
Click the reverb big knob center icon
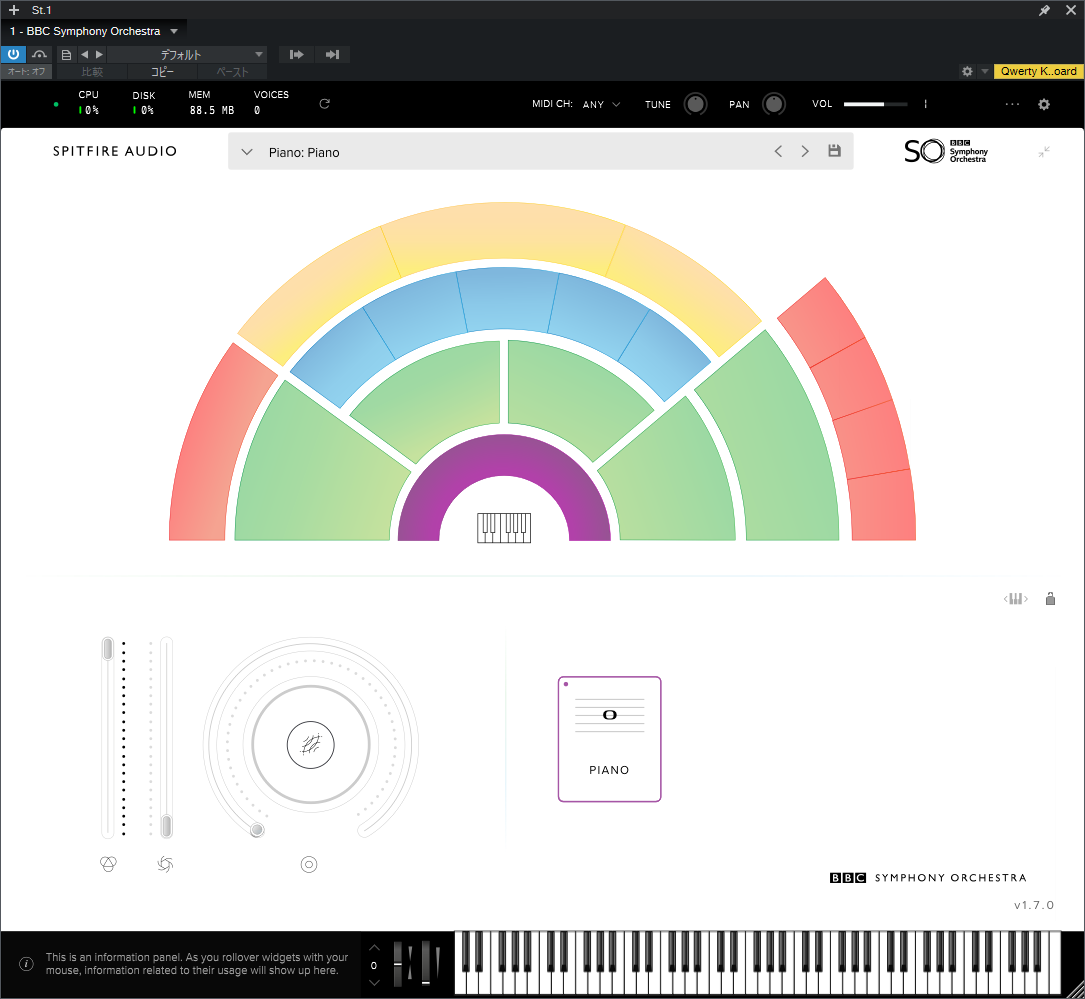311,744
